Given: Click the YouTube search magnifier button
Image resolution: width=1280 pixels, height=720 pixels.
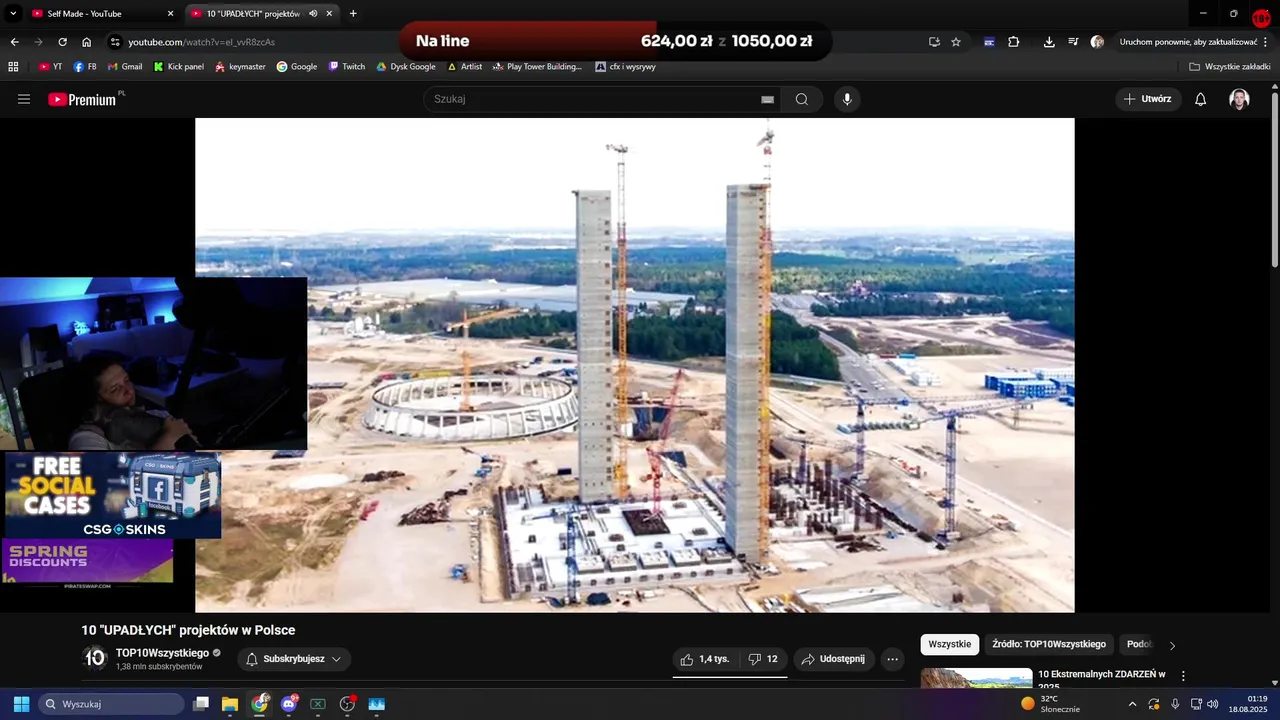Looking at the screenshot, I should coord(802,99).
